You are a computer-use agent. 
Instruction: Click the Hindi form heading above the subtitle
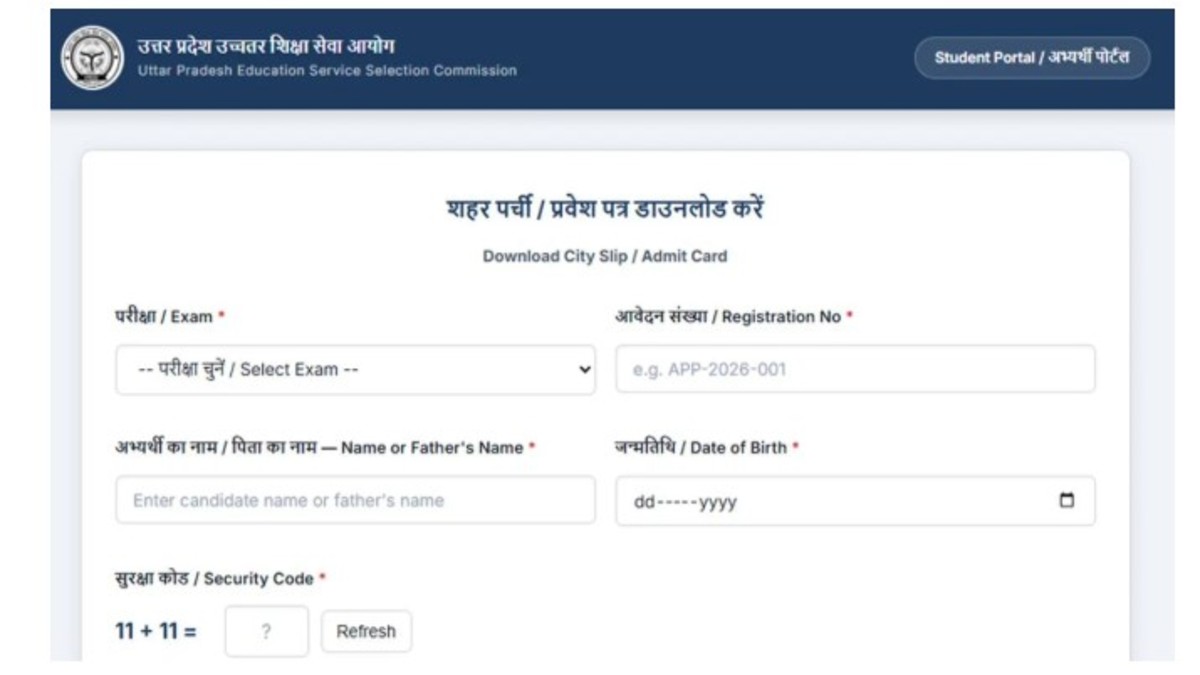pos(605,211)
